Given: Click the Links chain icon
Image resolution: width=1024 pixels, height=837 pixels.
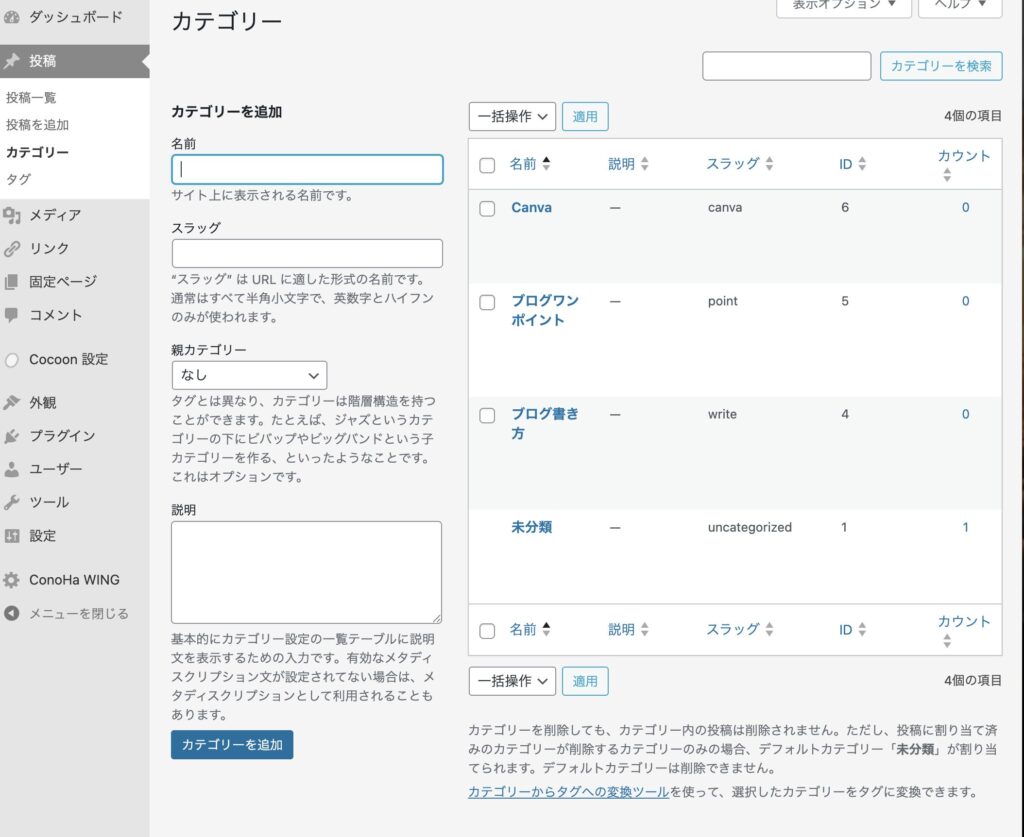Looking at the screenshot, I should [12, 249].
